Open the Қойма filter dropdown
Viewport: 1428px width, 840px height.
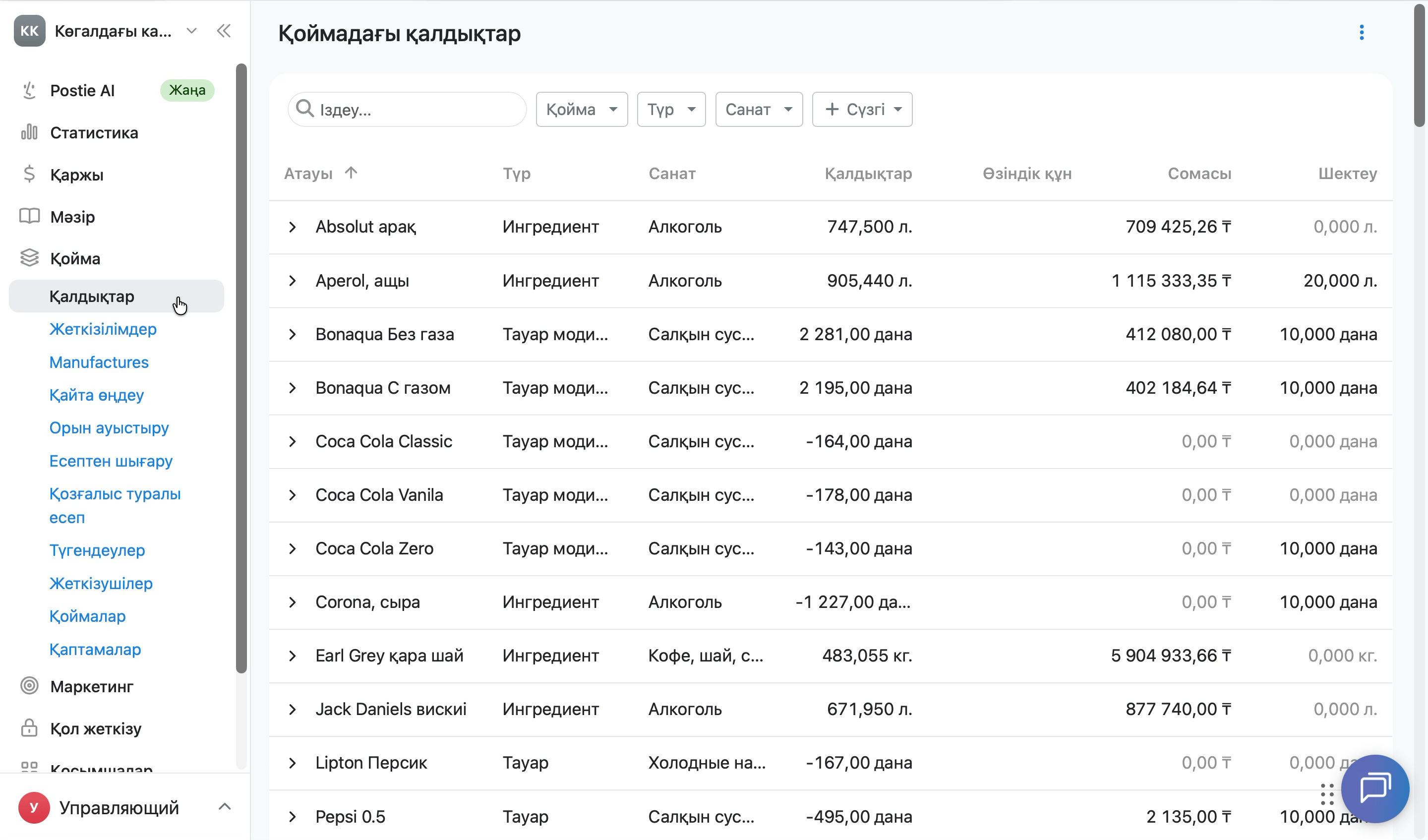click(582, 110)
